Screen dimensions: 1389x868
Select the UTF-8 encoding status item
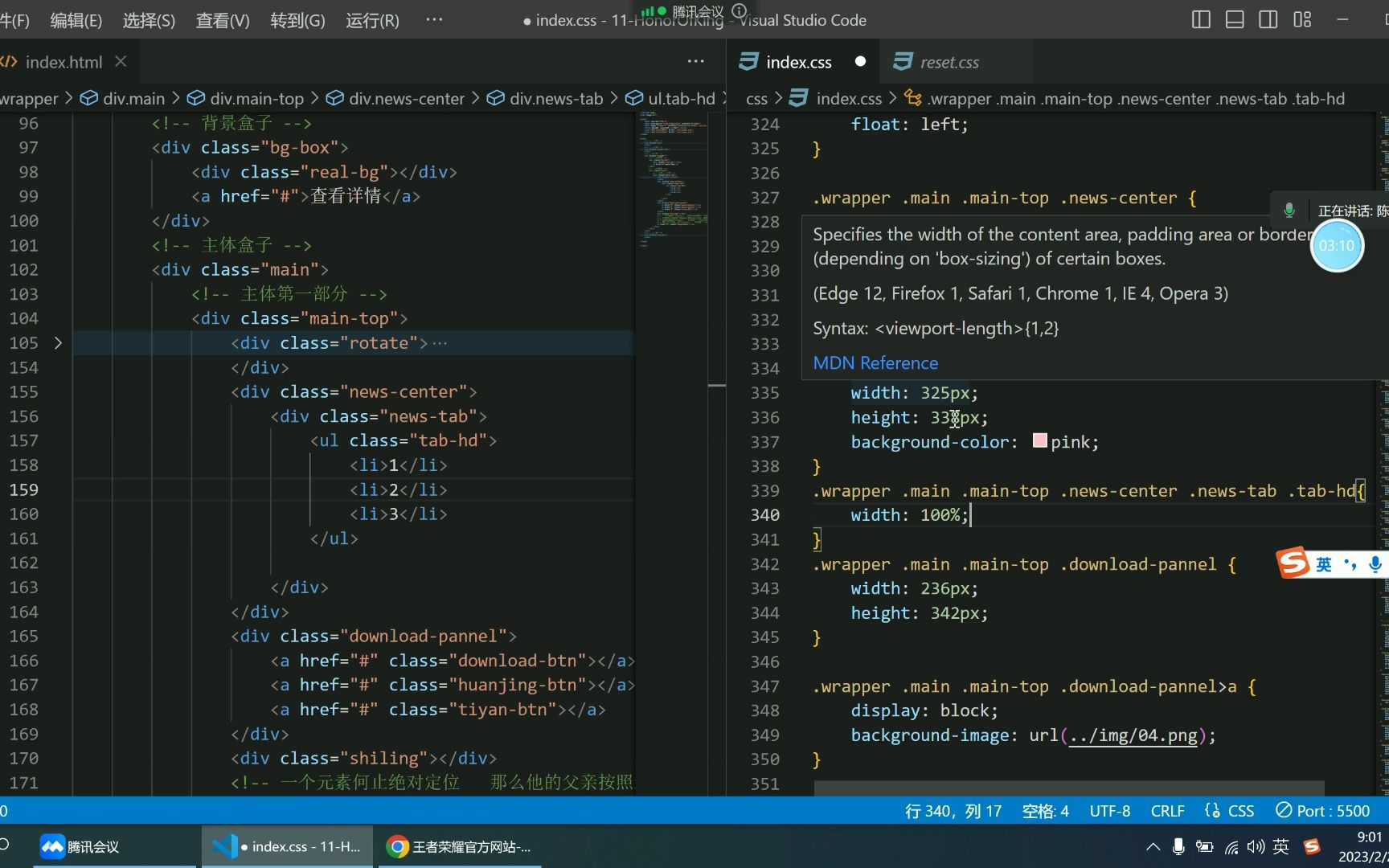coord(1109,811)
